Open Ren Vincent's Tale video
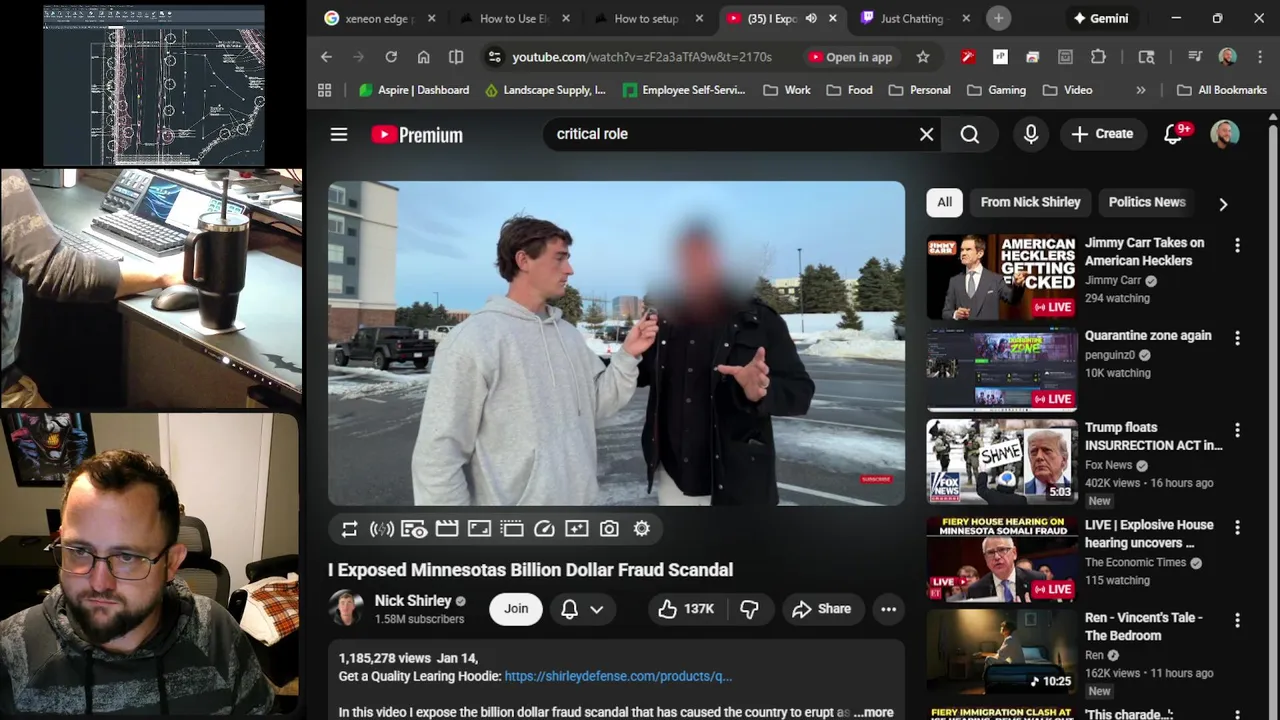 coord(1002,651)
